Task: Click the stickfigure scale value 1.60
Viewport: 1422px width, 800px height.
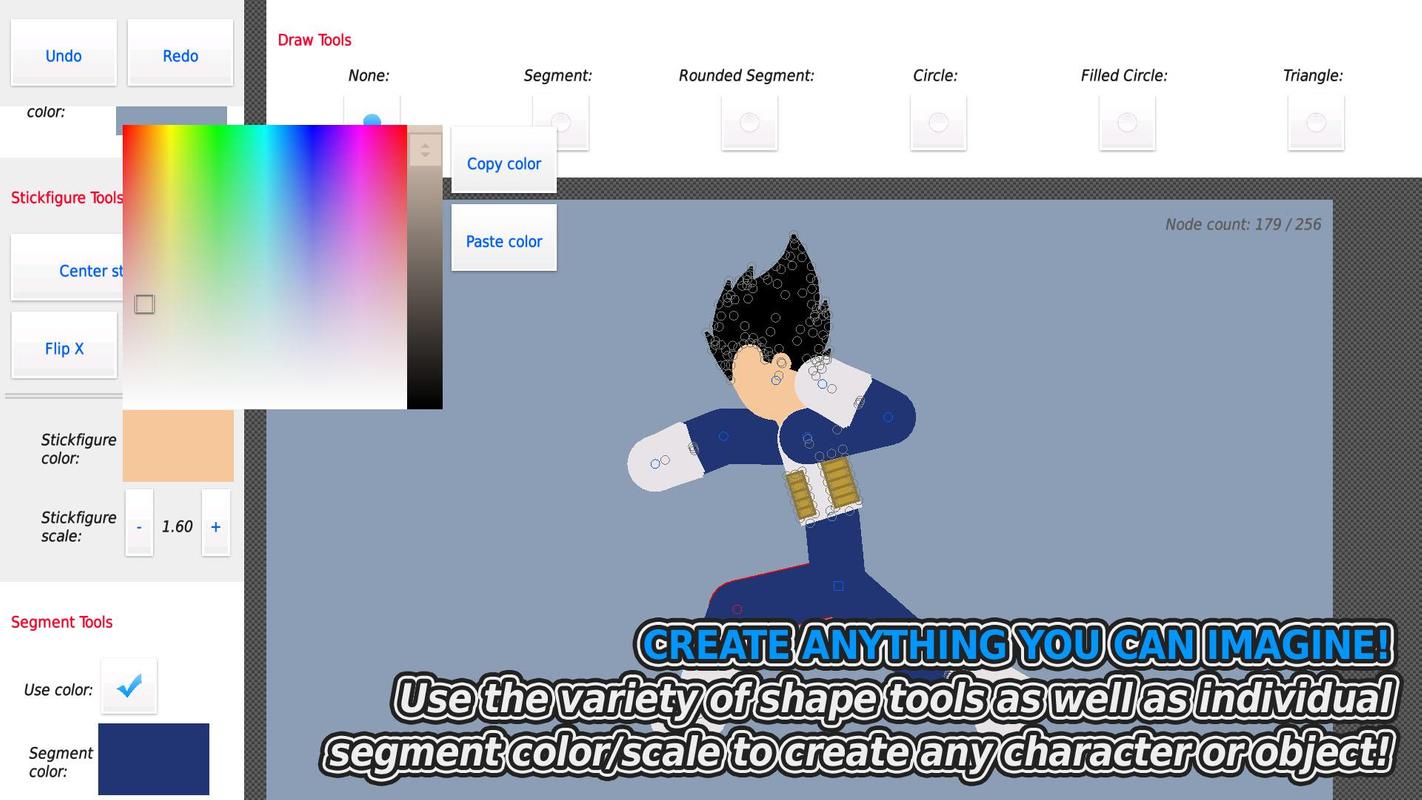Action: coord(177,526)
